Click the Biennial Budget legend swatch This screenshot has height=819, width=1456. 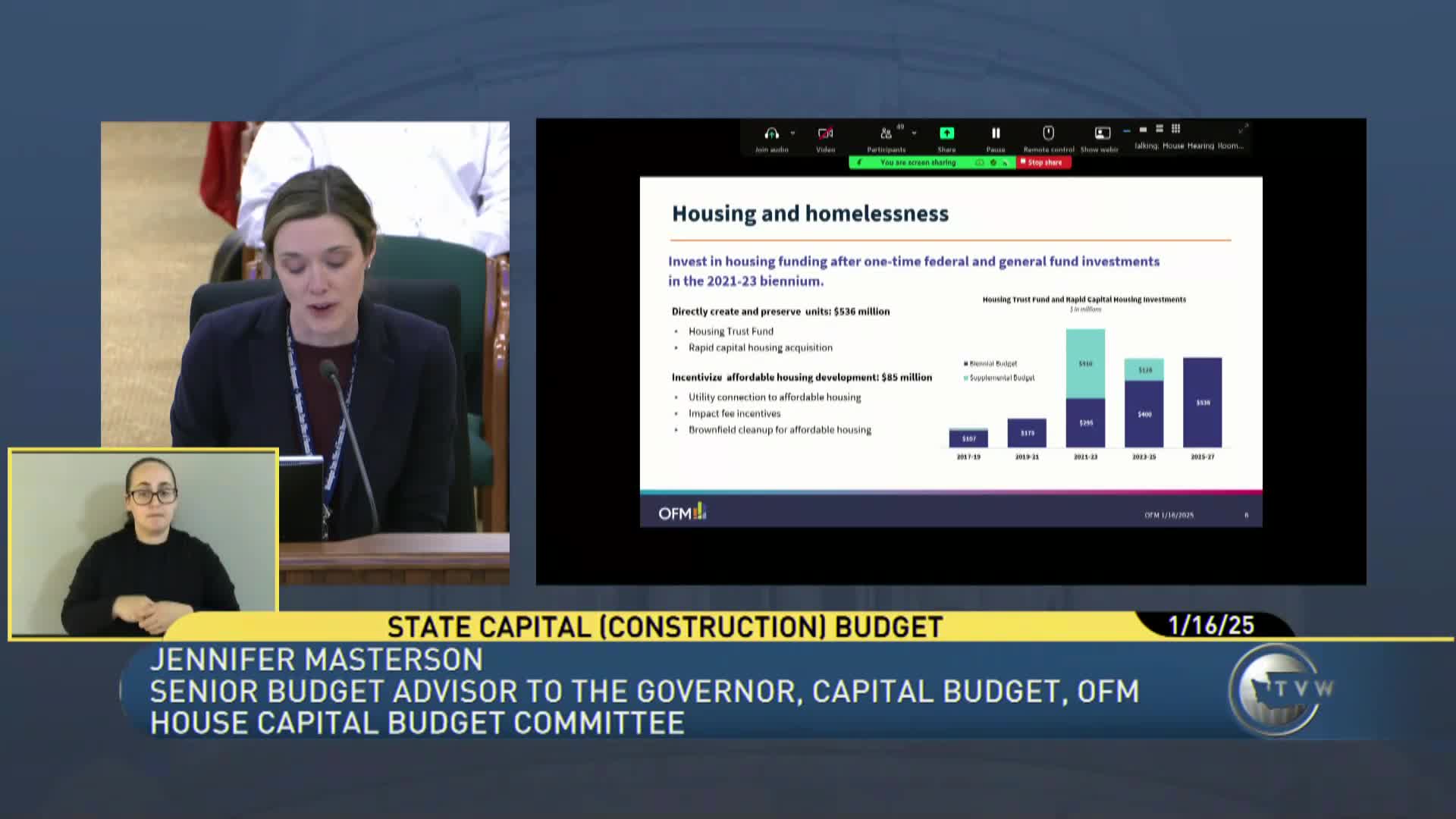coord(965,364)
